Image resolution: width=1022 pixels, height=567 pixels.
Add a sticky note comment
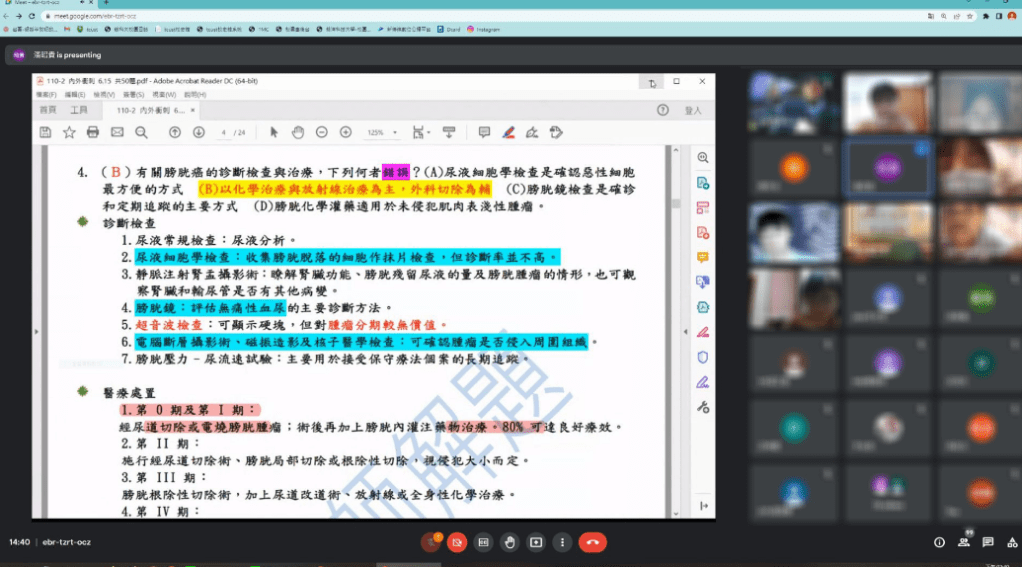pos(484,132)
